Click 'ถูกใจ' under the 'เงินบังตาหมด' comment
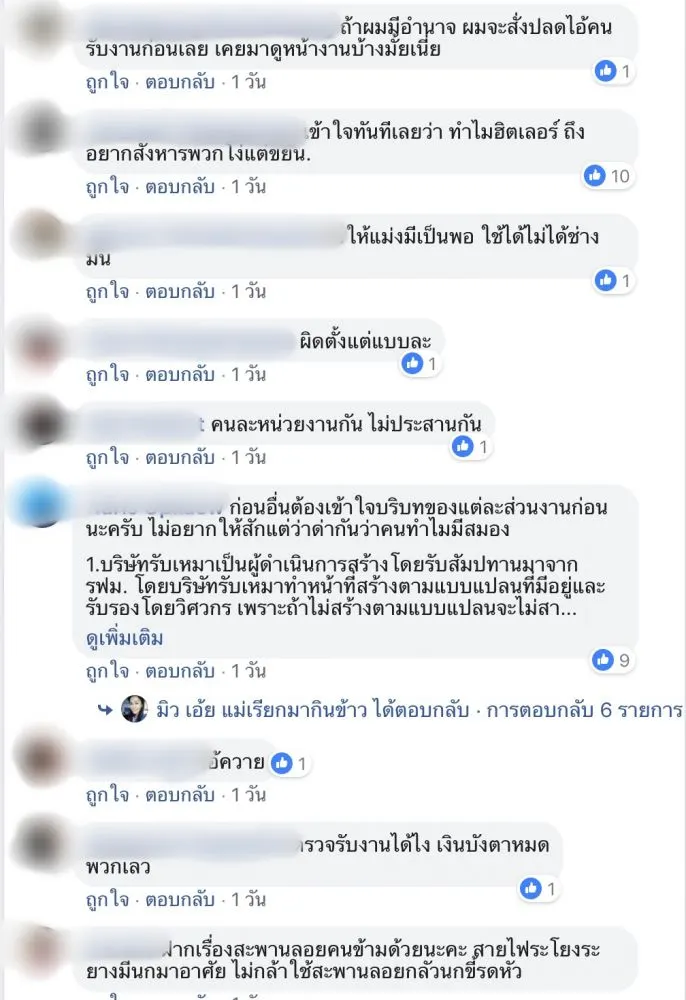Image resolution: width=686 pixels, height=1000 pixels. [107, 900]
